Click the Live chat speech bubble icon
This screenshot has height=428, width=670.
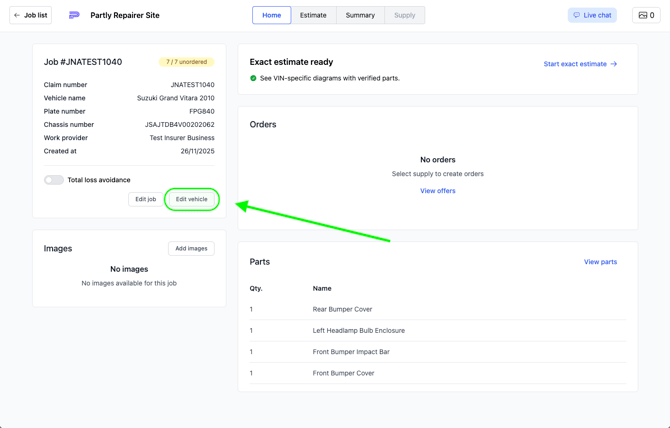(577, 15)
